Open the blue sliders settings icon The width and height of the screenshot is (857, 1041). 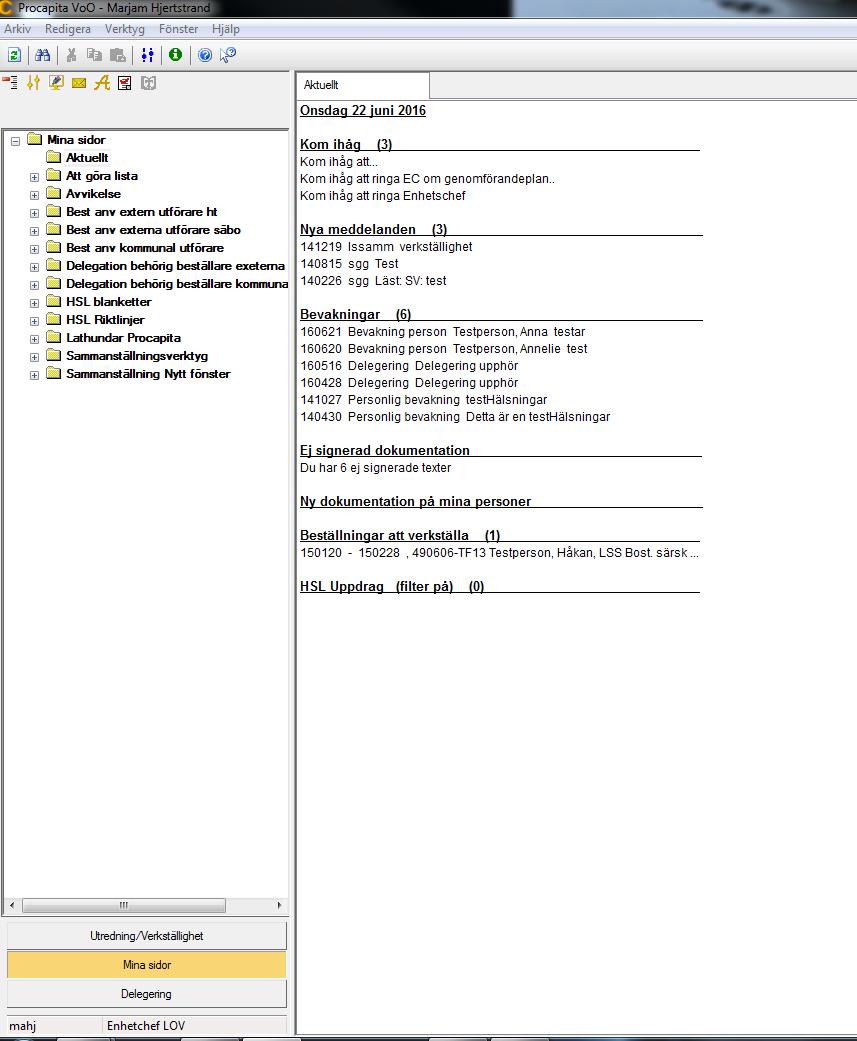pyautogui.click(x=147, y=55)
